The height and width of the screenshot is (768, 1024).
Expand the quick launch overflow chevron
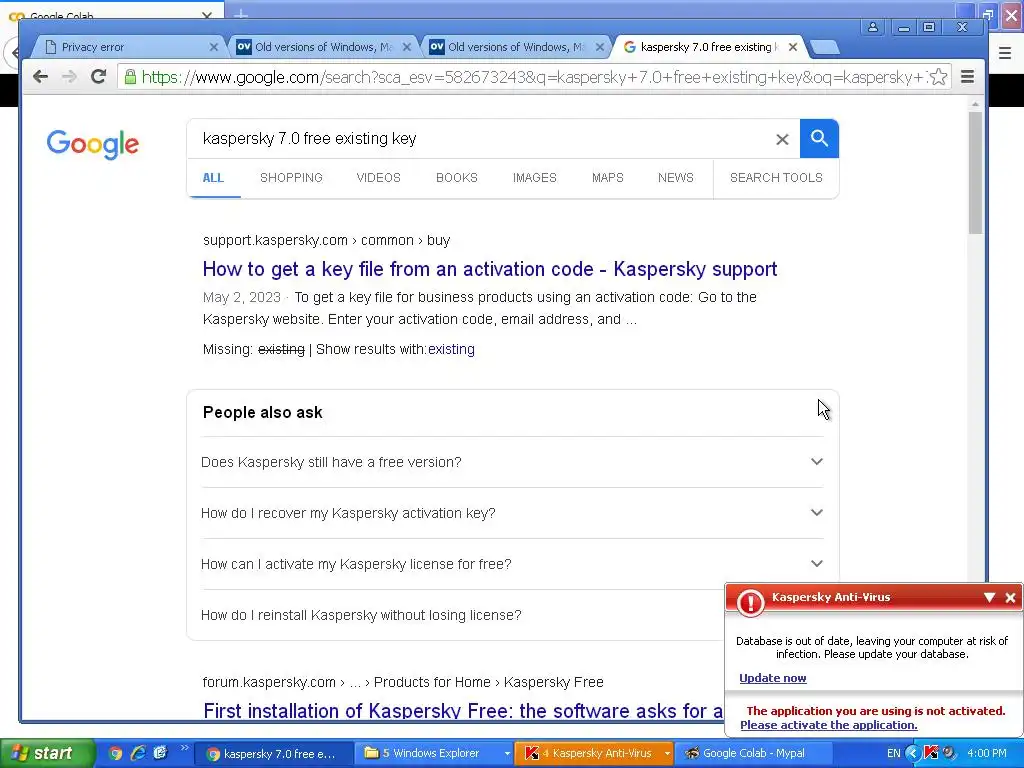click(184, 748)
